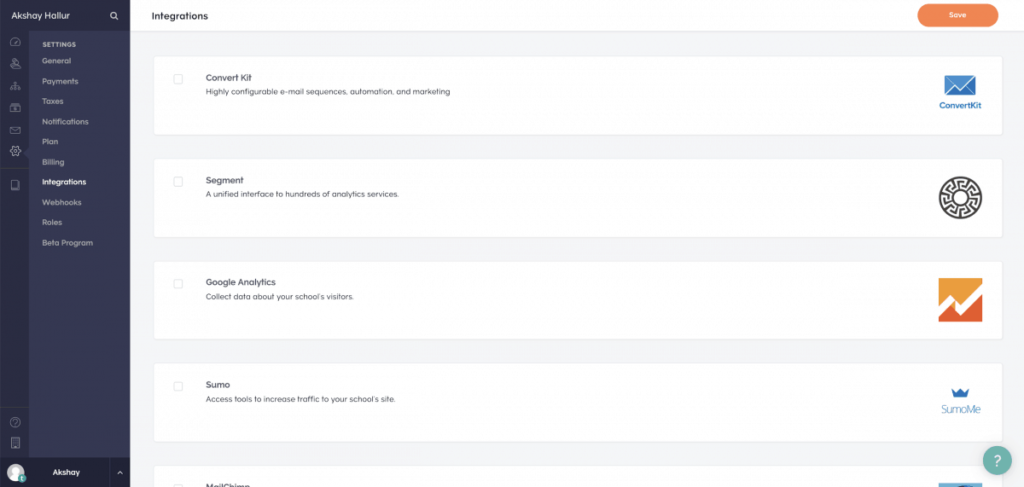Click the Convert Kit title text
1024x487 pixels.
pyautogui.click(x=229, y=78)
